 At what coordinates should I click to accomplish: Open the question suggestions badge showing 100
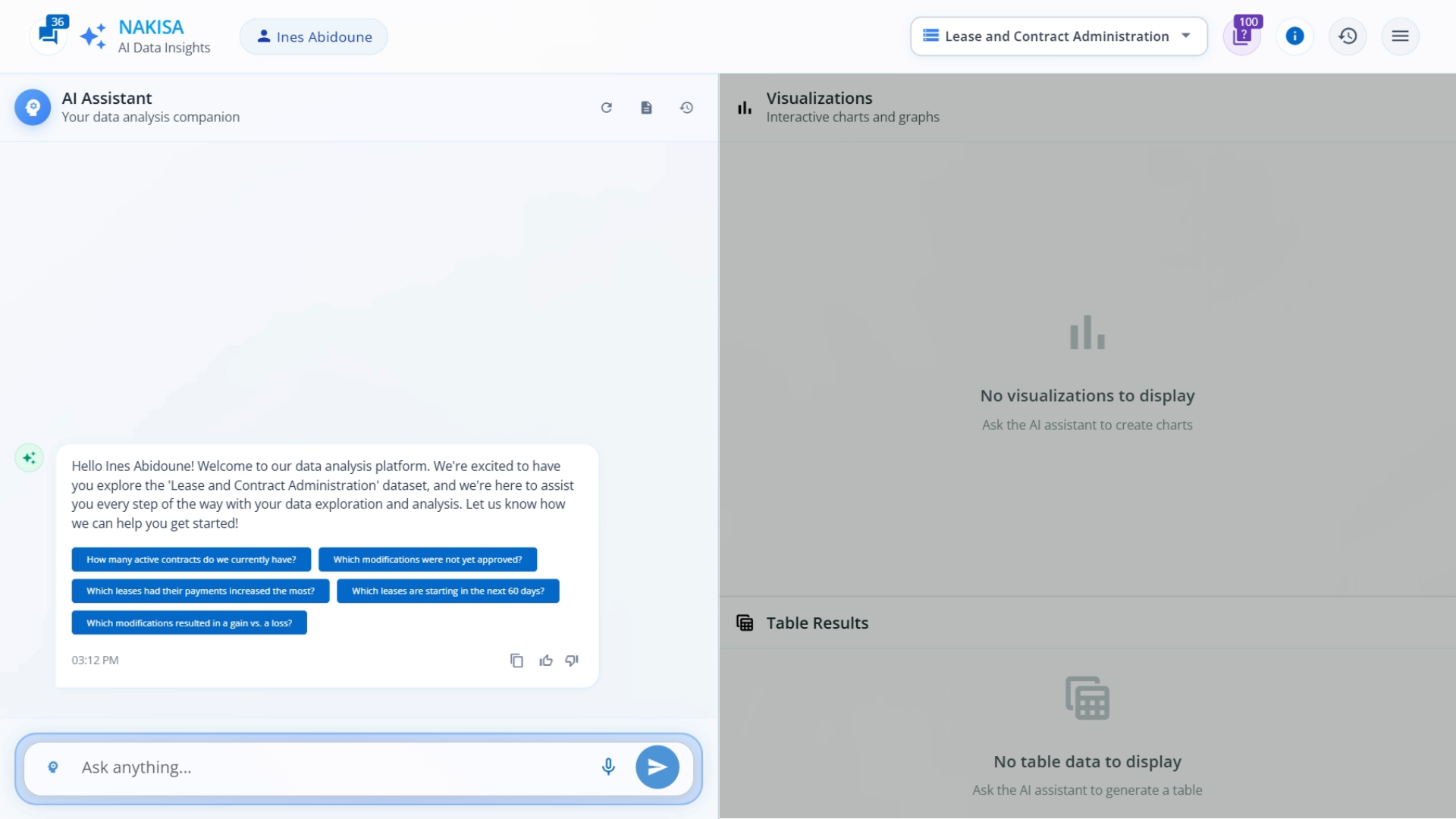1241,36
